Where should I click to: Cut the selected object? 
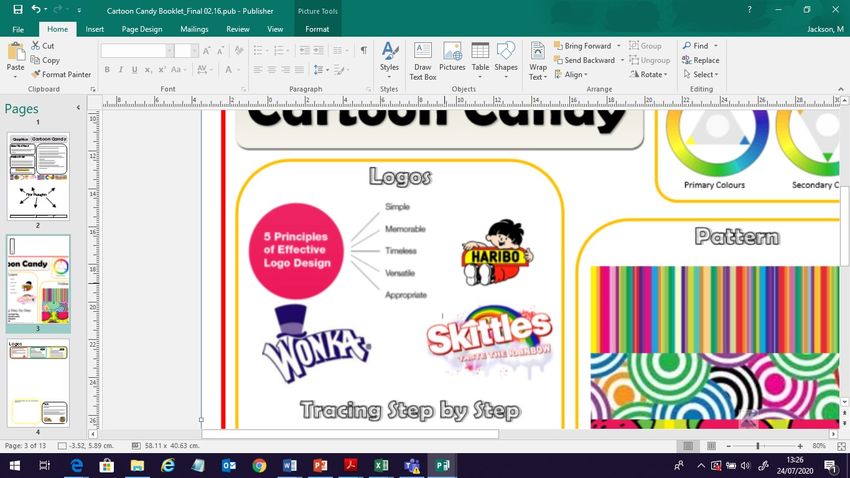43,46
